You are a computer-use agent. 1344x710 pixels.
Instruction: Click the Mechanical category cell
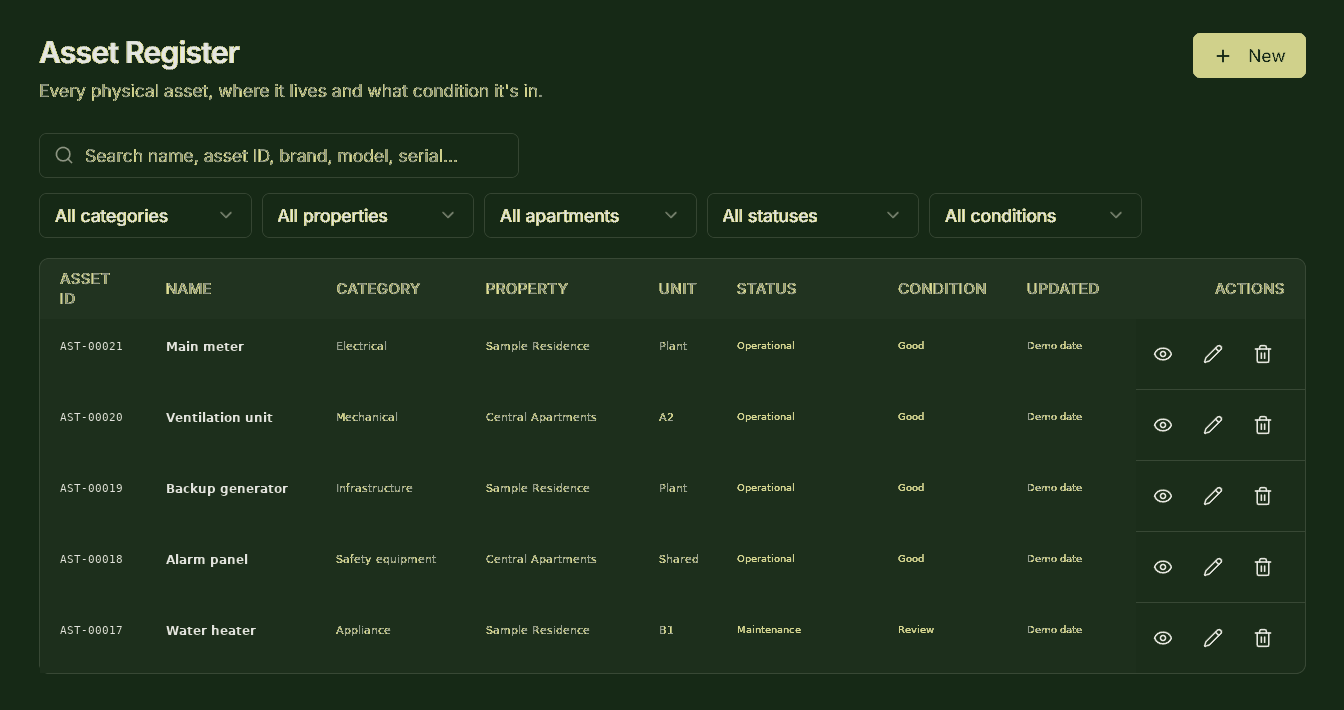pos(367,417)
